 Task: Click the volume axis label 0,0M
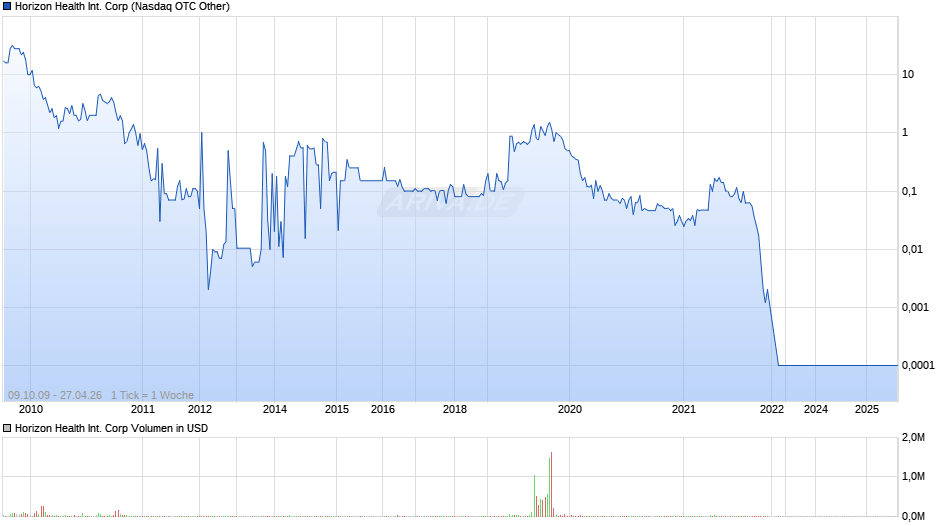pos(913,516)
